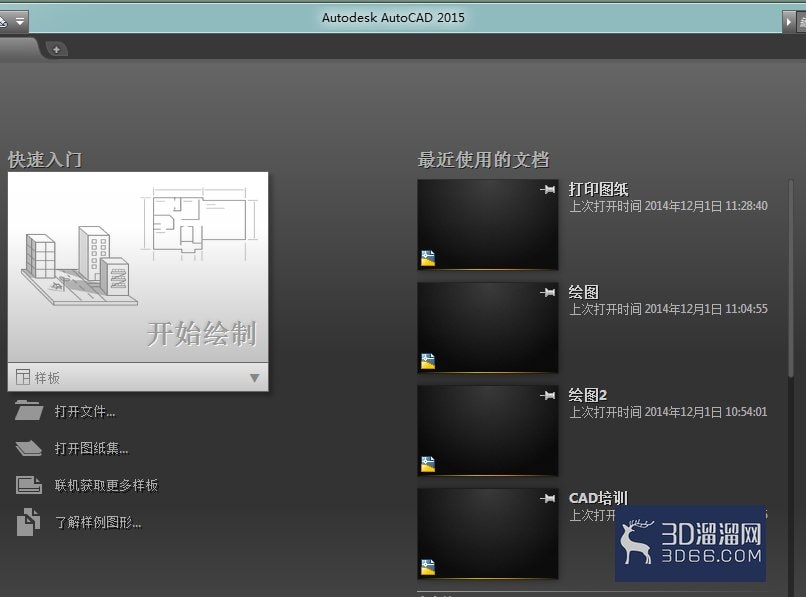The image size is (806, 597).
Task: Open the 绘图 recent document thumbnail
Action: [x=488, y=327]
